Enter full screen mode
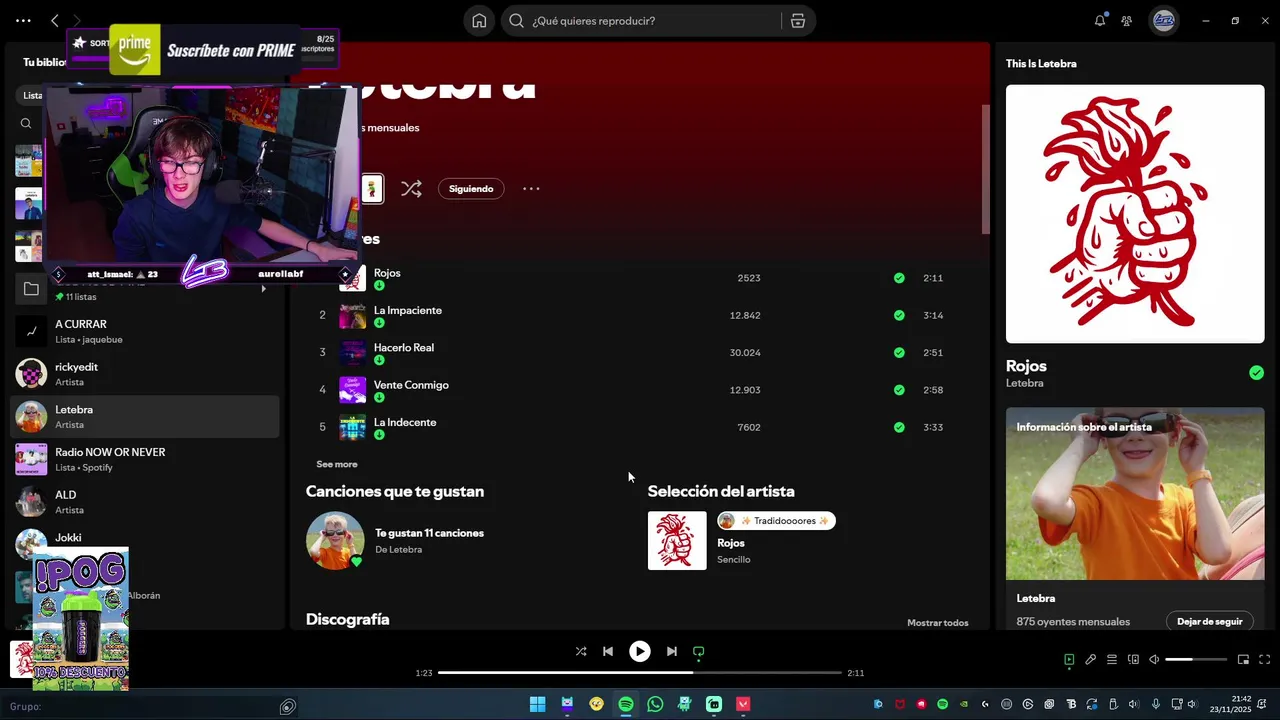 click(1264, 659)
